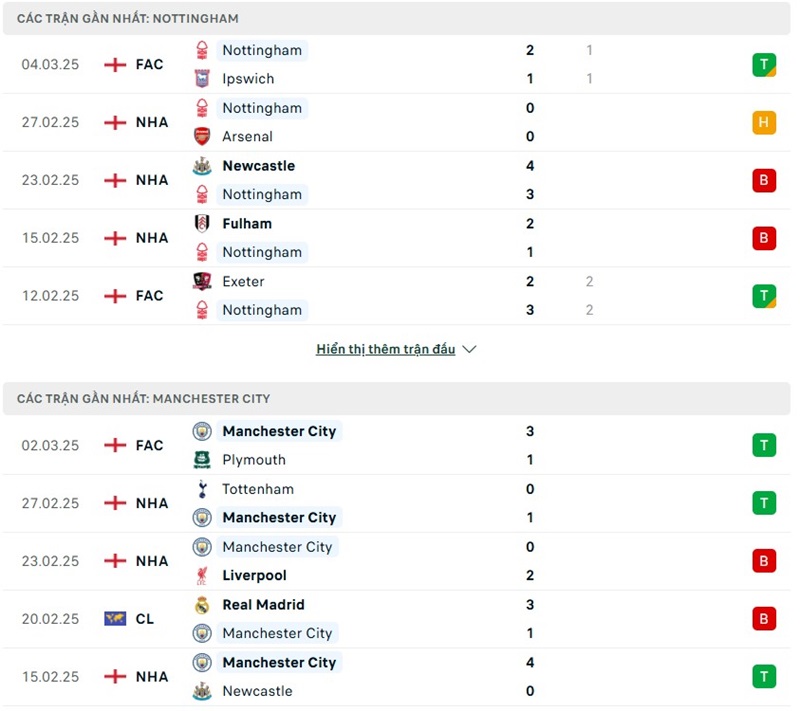800x711 pixels.
Task: Click the red B badge for Newcastle vs Nottingham
Action: click(x=764, y=181)
